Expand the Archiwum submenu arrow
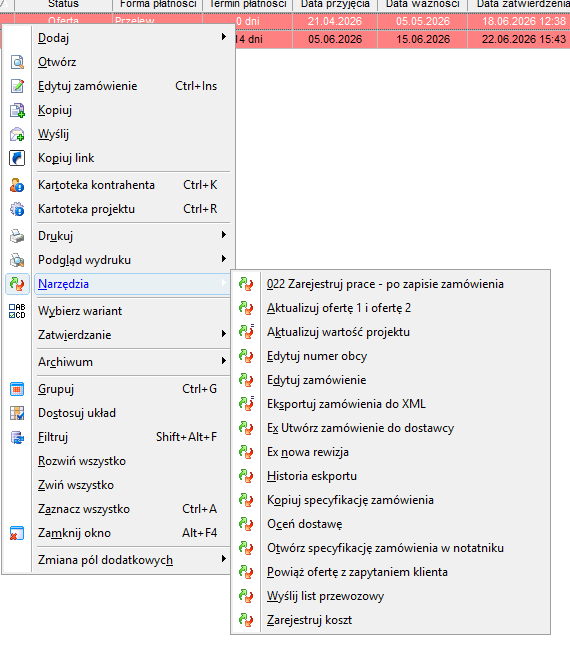The height and width of the screenshot is (647, 570). click(x=223, y=361)
